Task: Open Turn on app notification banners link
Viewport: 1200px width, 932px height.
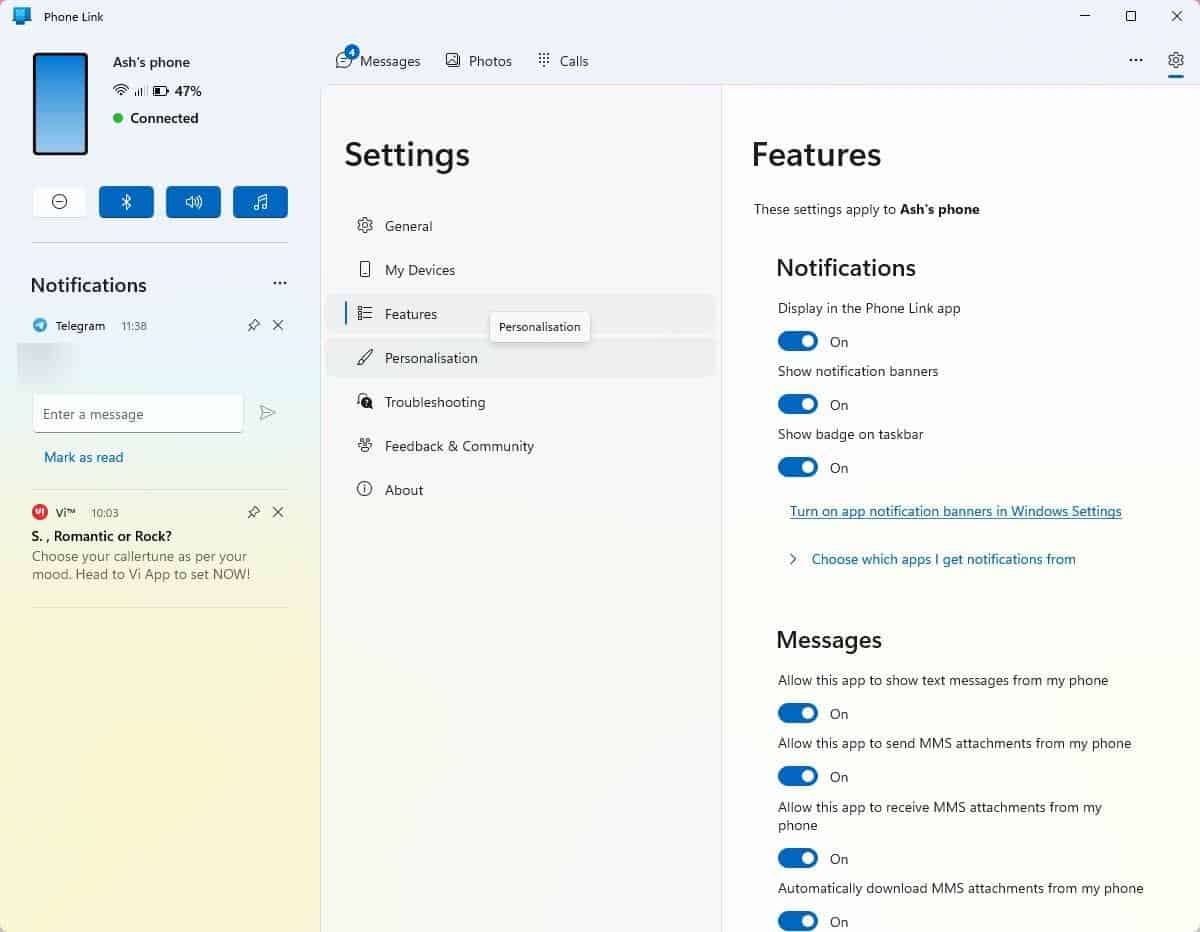Action: (x=955, y=511)
